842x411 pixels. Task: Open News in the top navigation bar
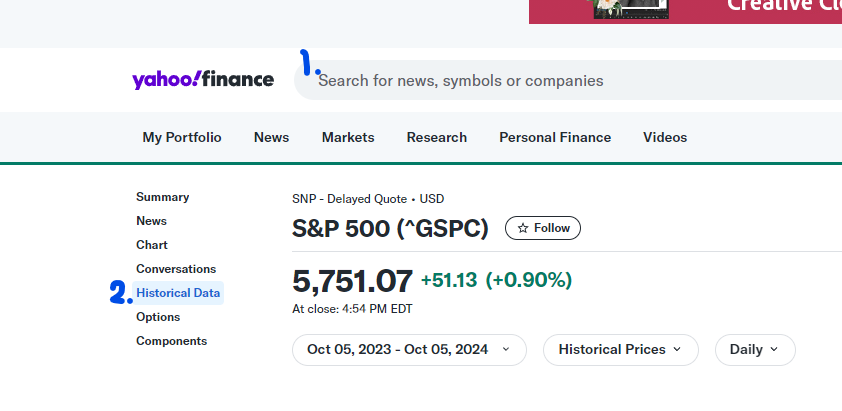(271, 137)
